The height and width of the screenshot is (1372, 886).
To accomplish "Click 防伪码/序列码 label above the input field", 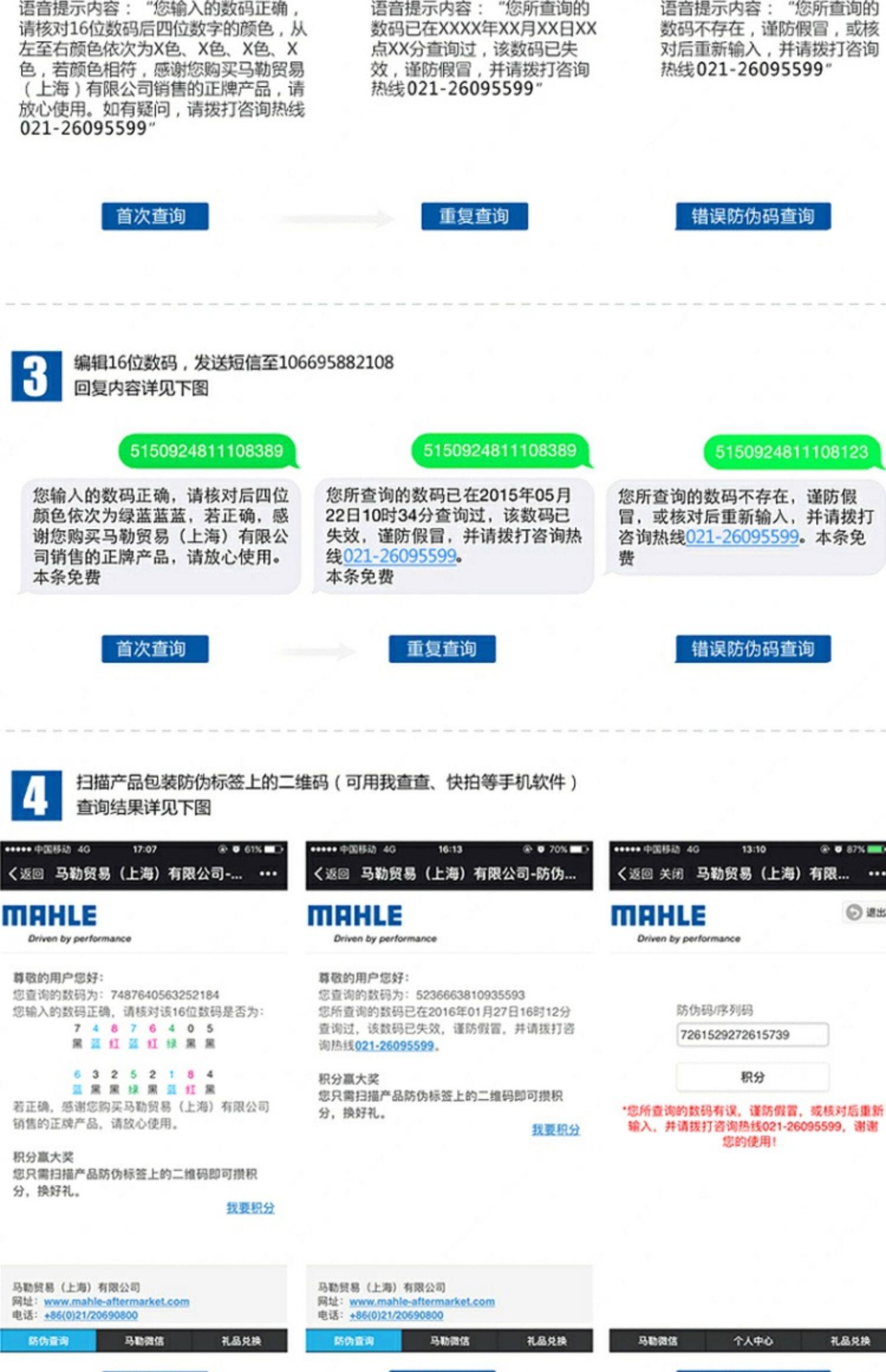I will pyautogui.click(x=715, y=1010).
